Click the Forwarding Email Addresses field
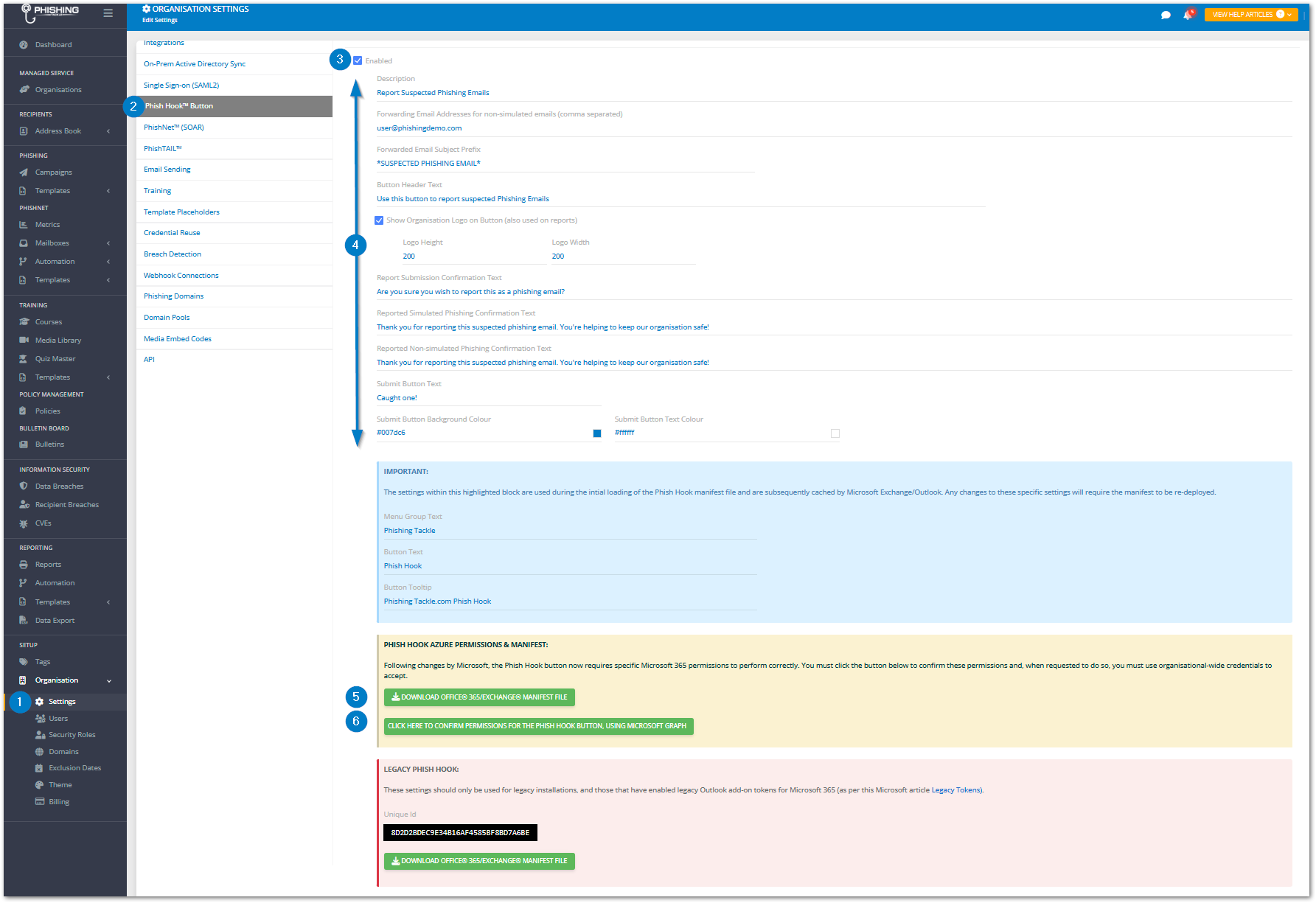Image resolution: width=1316 pixels, height=903 pixels. click(834, 128)
